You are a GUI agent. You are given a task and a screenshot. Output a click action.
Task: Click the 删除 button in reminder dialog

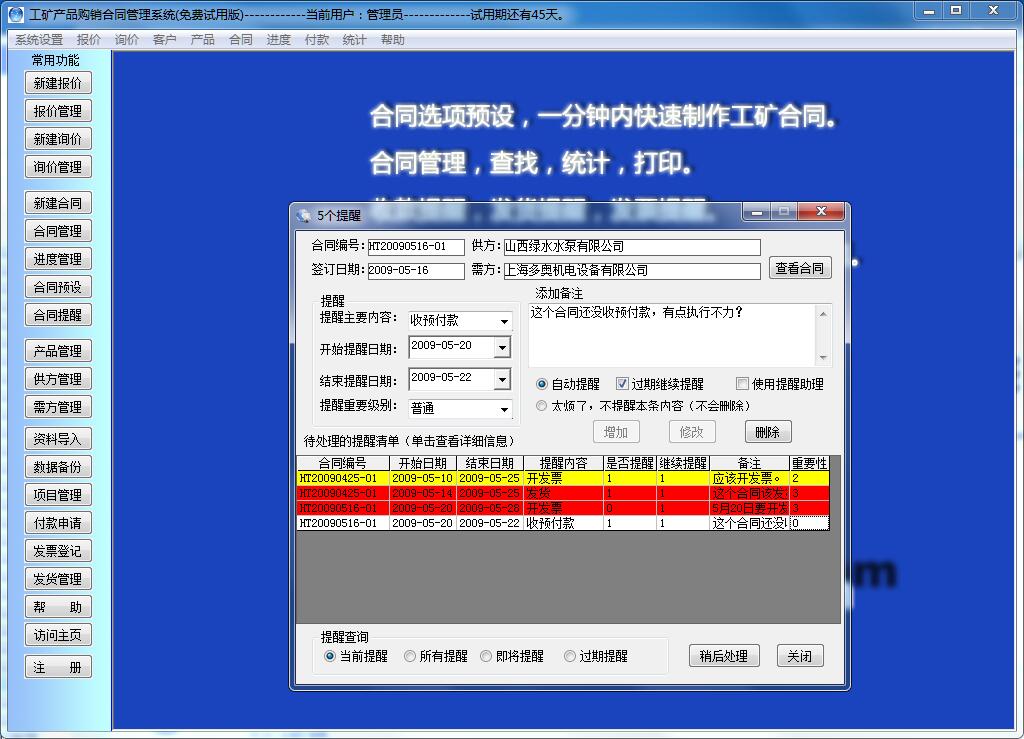pyautogui.click(x=768, y=432)
